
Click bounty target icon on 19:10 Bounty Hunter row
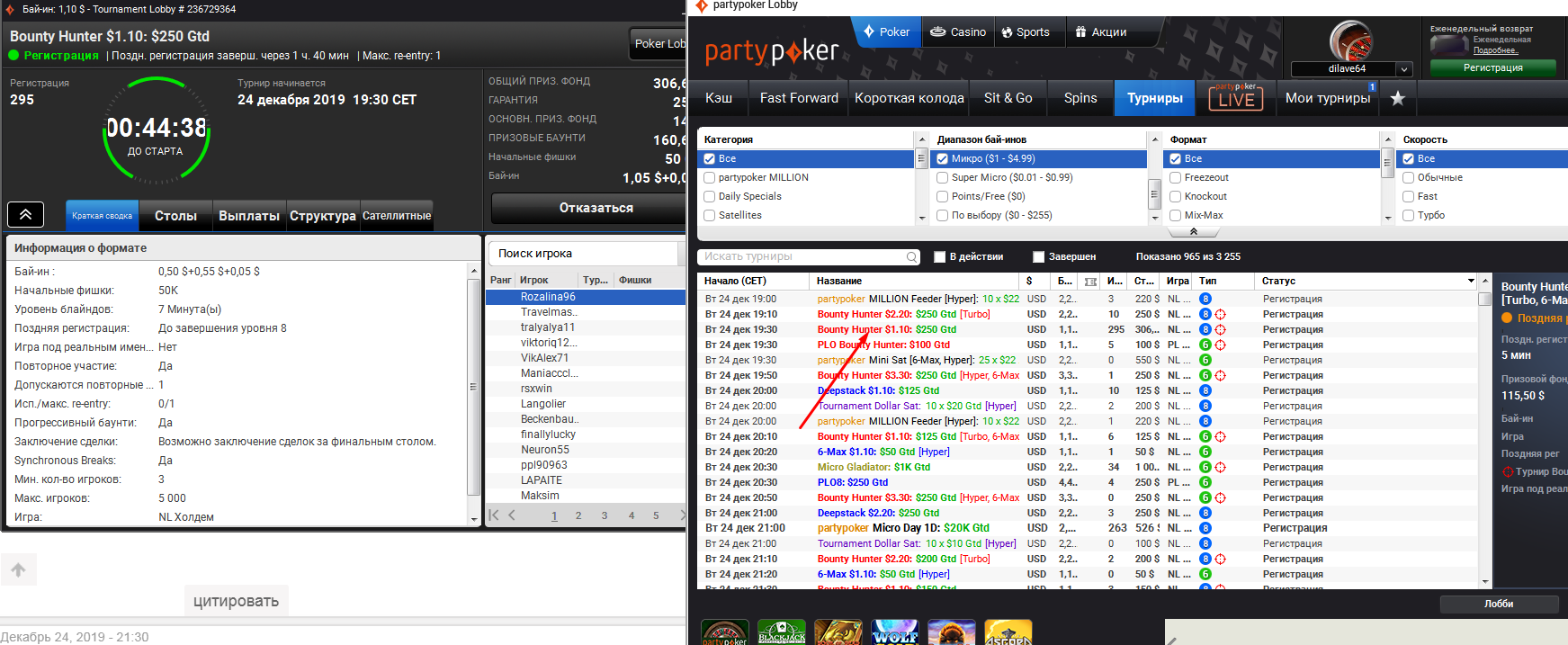1220,315
